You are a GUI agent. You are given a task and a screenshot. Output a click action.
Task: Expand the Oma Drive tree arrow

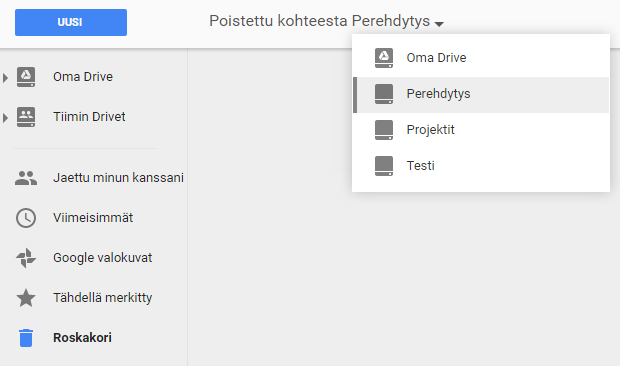click(5, 77)
